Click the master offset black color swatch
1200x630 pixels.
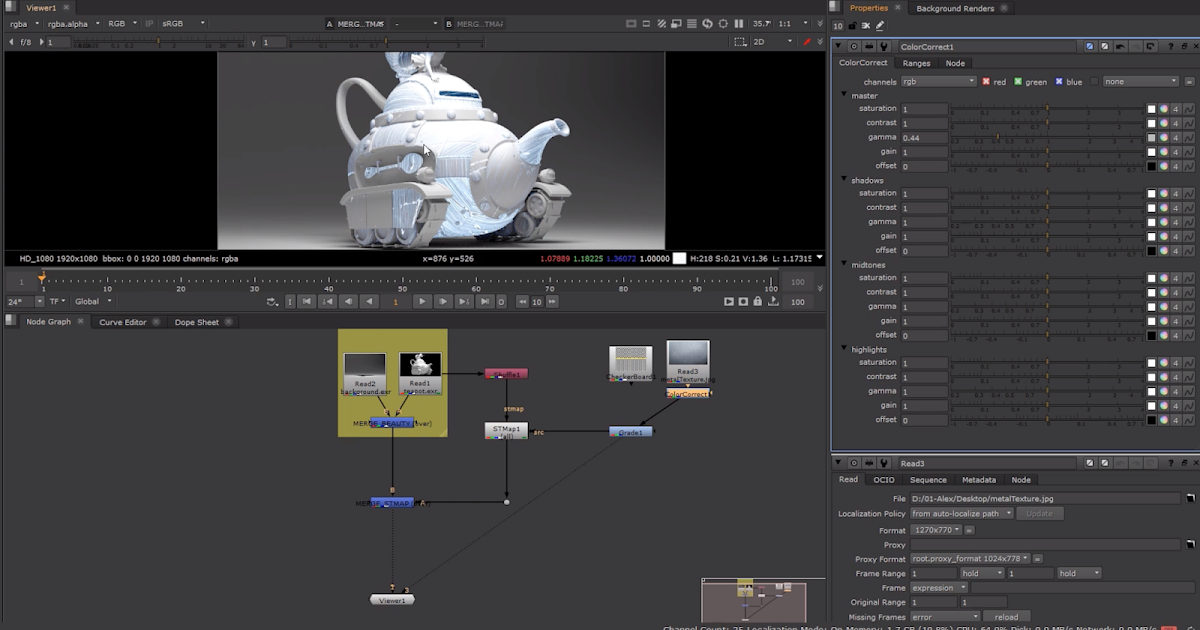(1151, 166)
